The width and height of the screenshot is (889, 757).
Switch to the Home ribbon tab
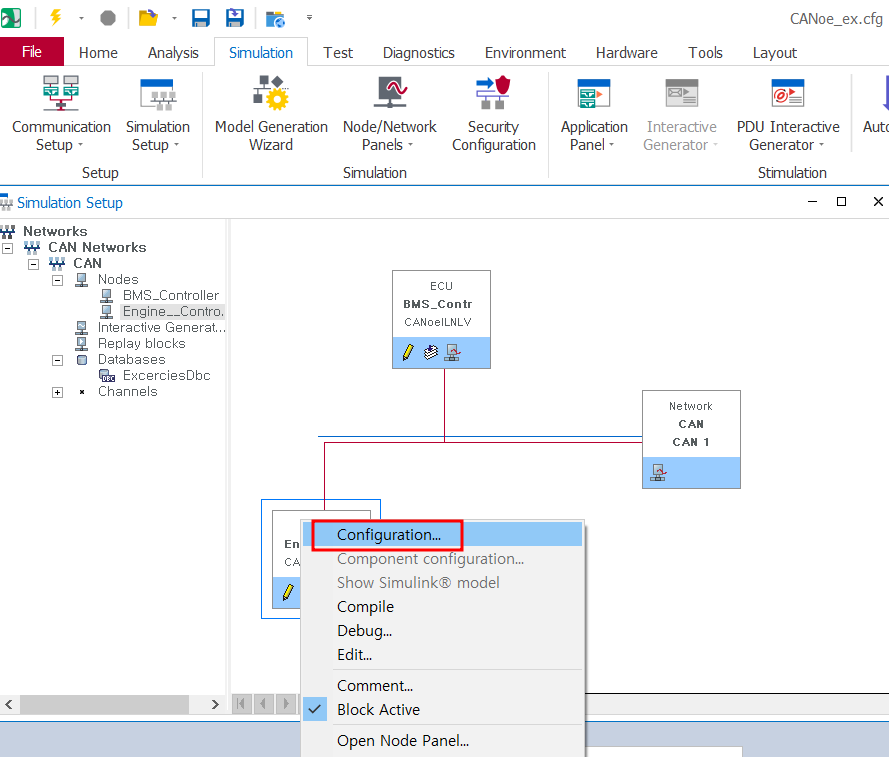pos(98,53)
